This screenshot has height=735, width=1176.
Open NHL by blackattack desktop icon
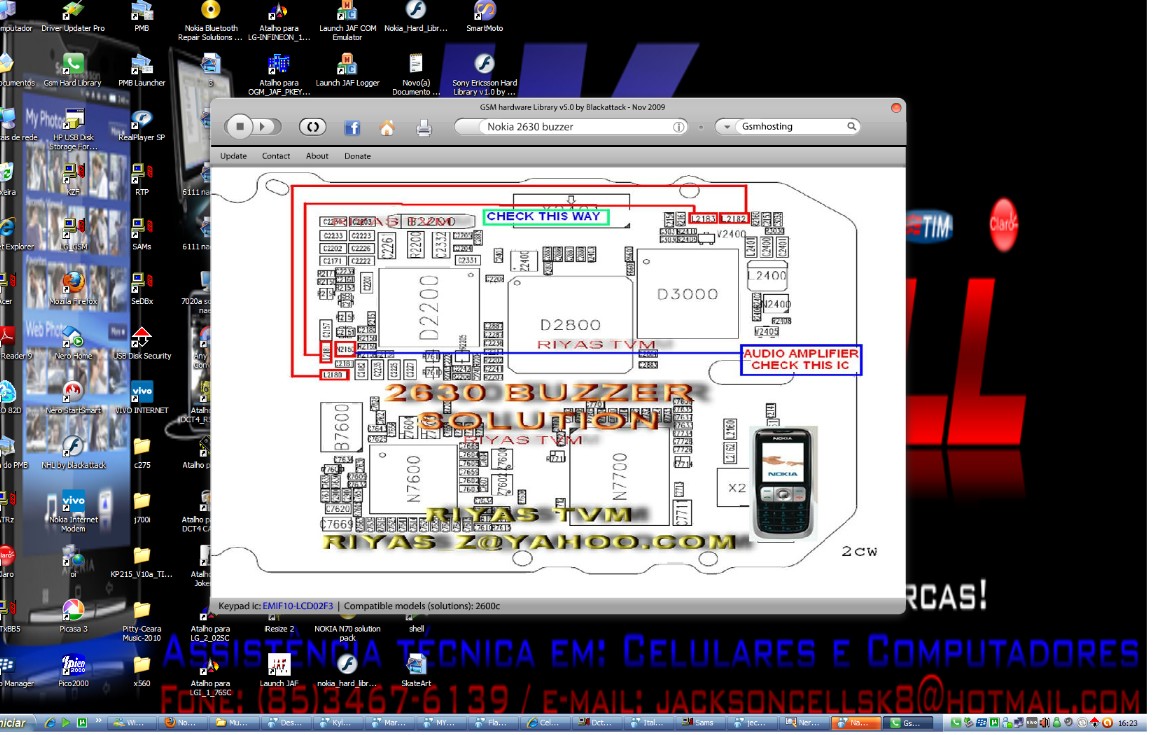coord(73,454)
